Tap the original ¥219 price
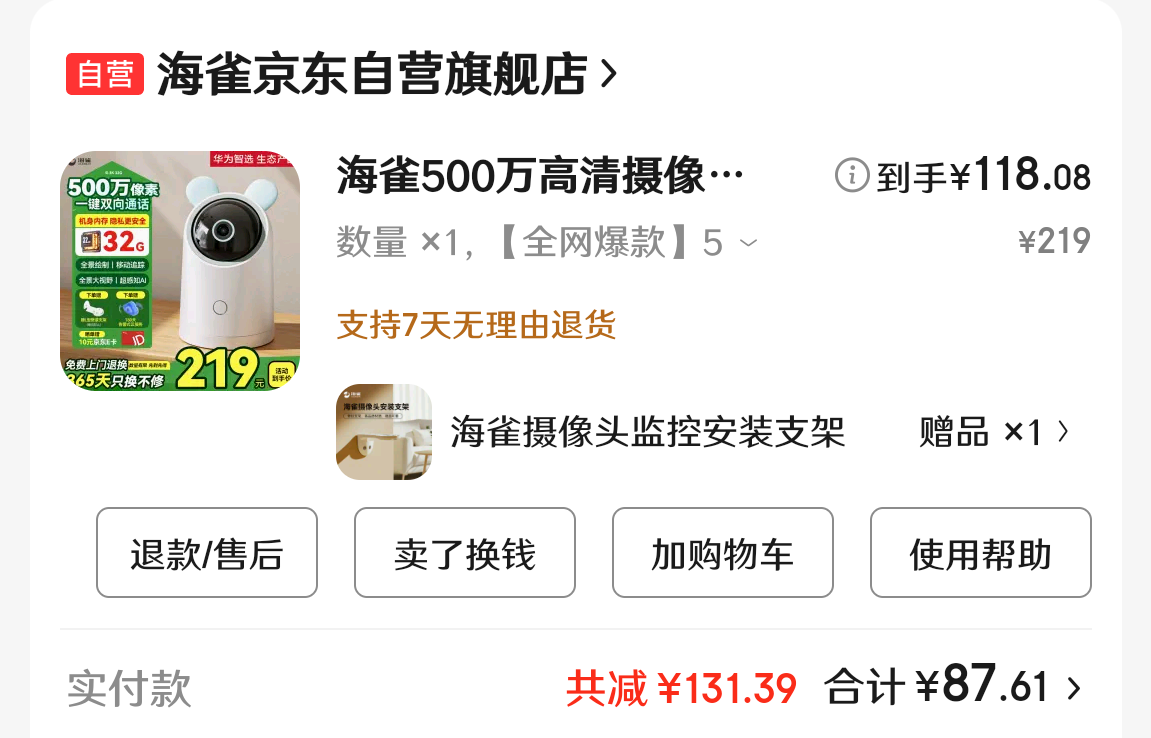Viewport: 1151px width, 738px height. pyautogui.click(x=1054, y=242)
